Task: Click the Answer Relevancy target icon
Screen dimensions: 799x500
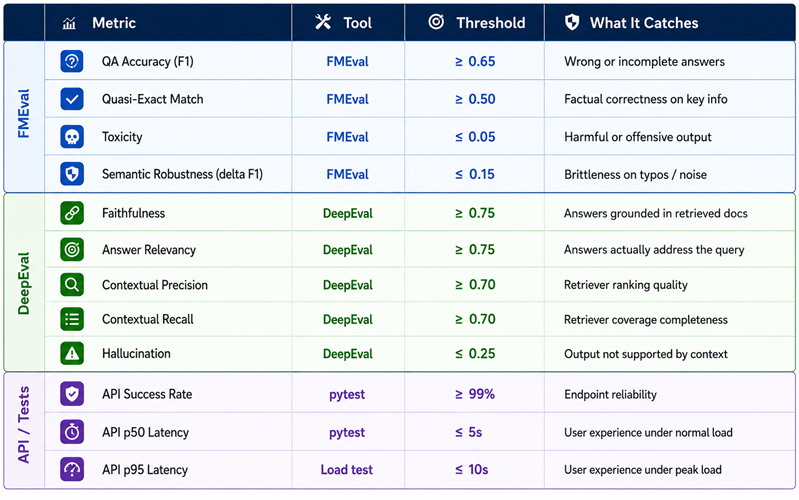Action: point(72,250)
